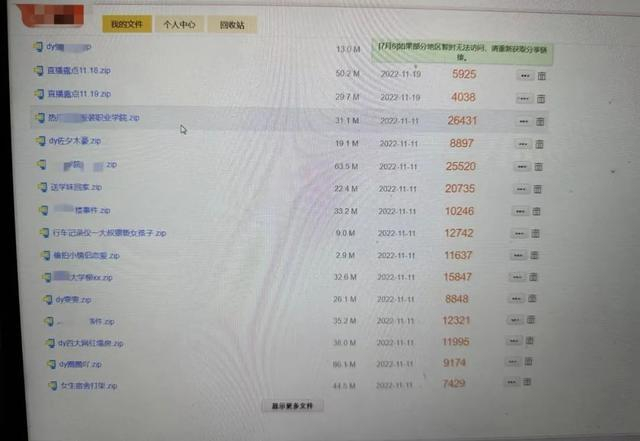Open more options for the 26431 row
640x441 pixels.
pos(523,122)
